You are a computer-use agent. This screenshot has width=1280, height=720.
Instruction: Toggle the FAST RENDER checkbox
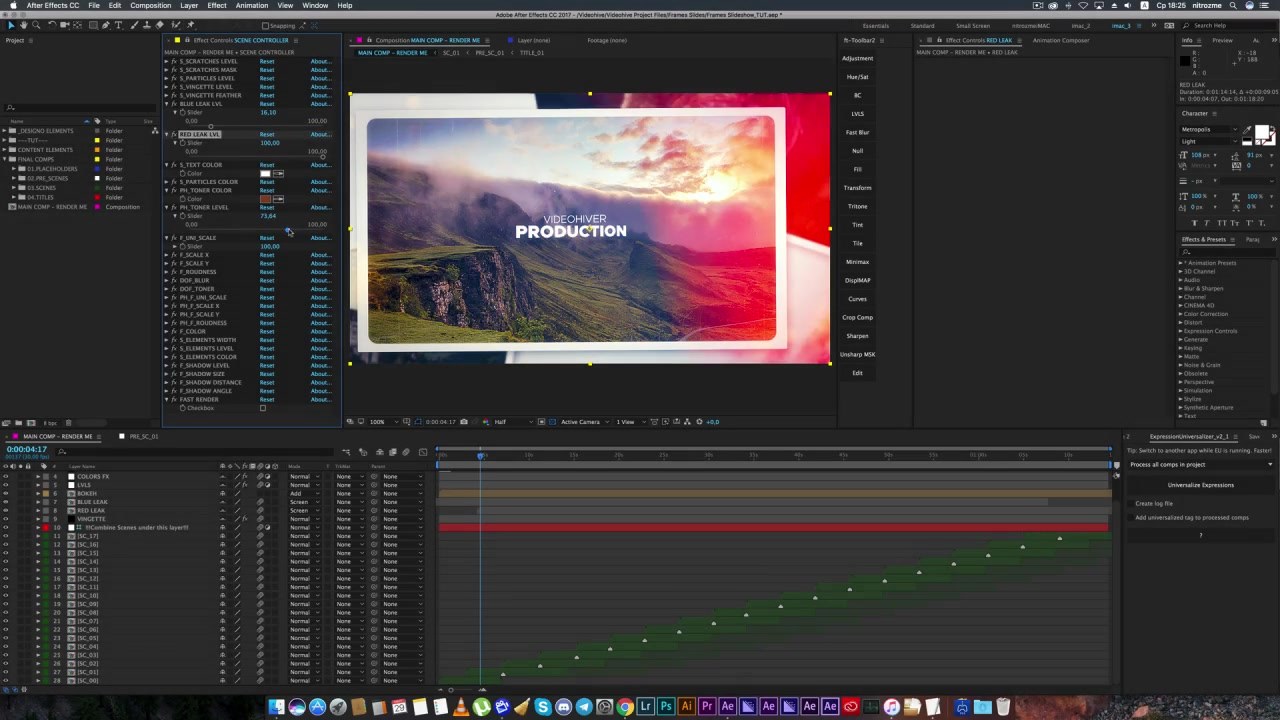(263, 408)
